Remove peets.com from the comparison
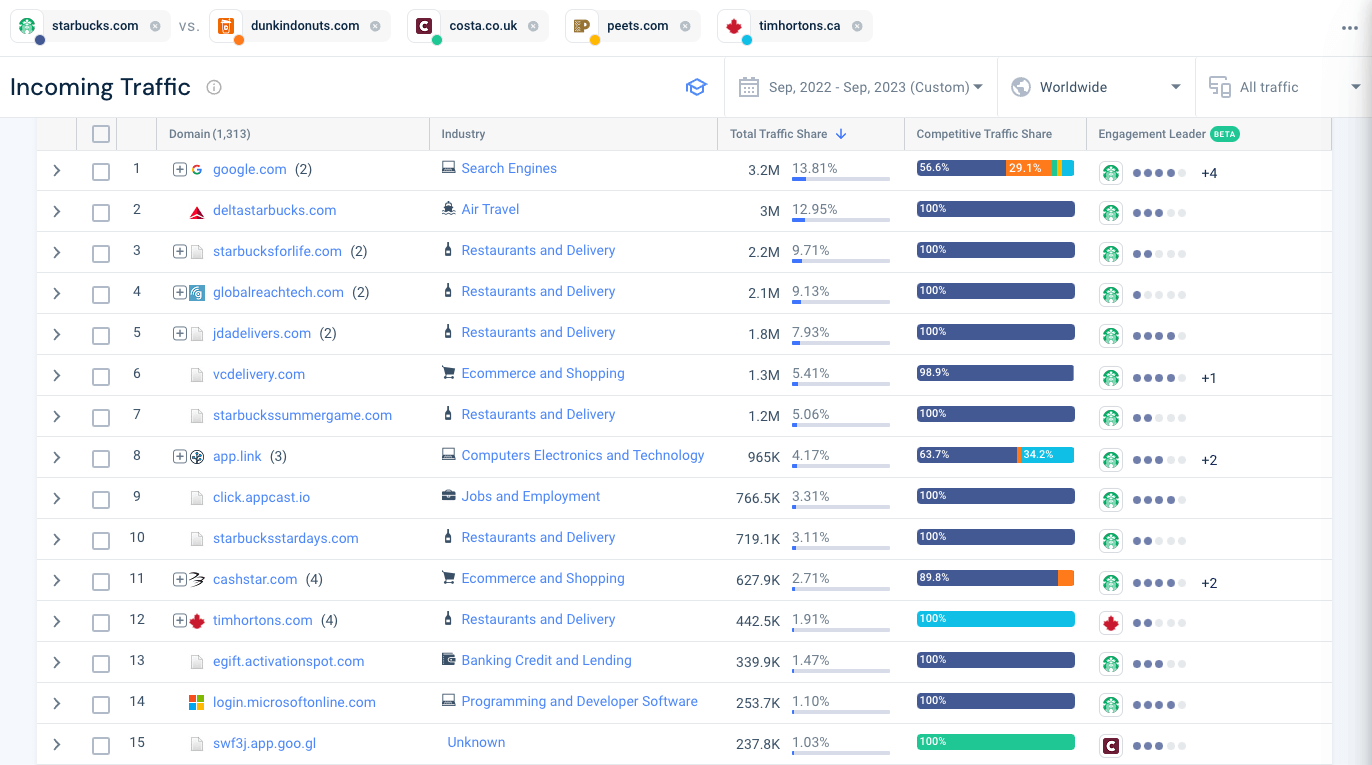 click(x=684, y=26)
